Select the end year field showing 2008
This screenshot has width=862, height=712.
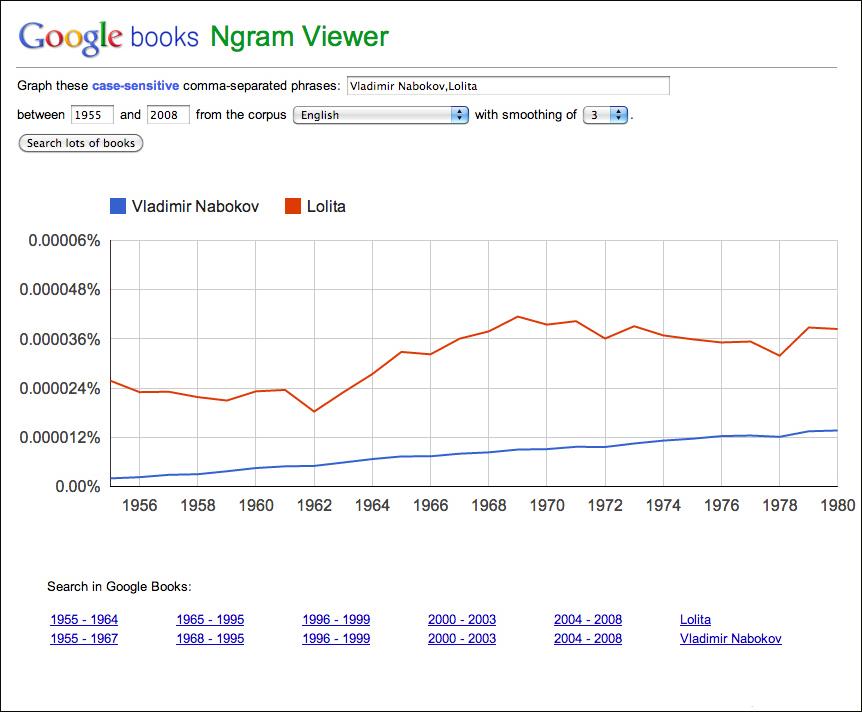(167, 114)
